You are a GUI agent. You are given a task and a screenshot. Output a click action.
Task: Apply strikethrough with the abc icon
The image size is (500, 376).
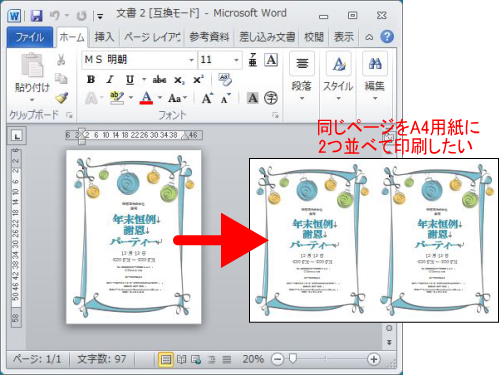tap(159, 80)
